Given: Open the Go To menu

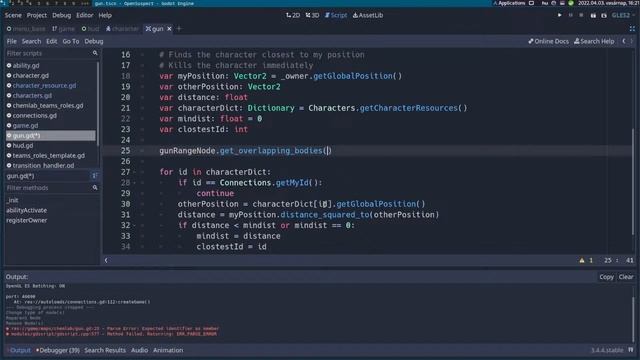Looking at the screenshot, I should (x=71, y=41).
